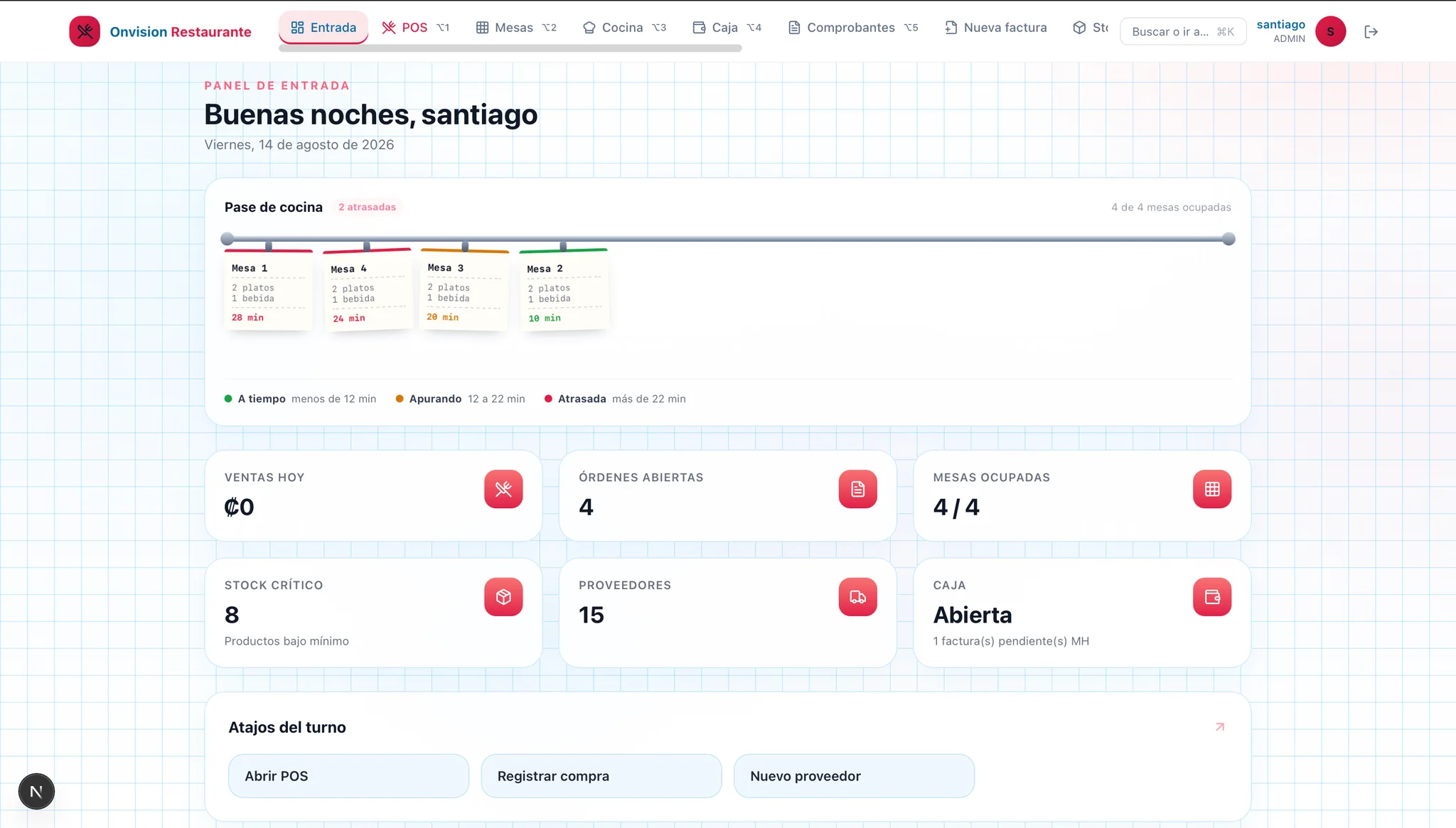Click the Caja wallet icon
Viewport: 1456px width, 828px height.
1212,597
